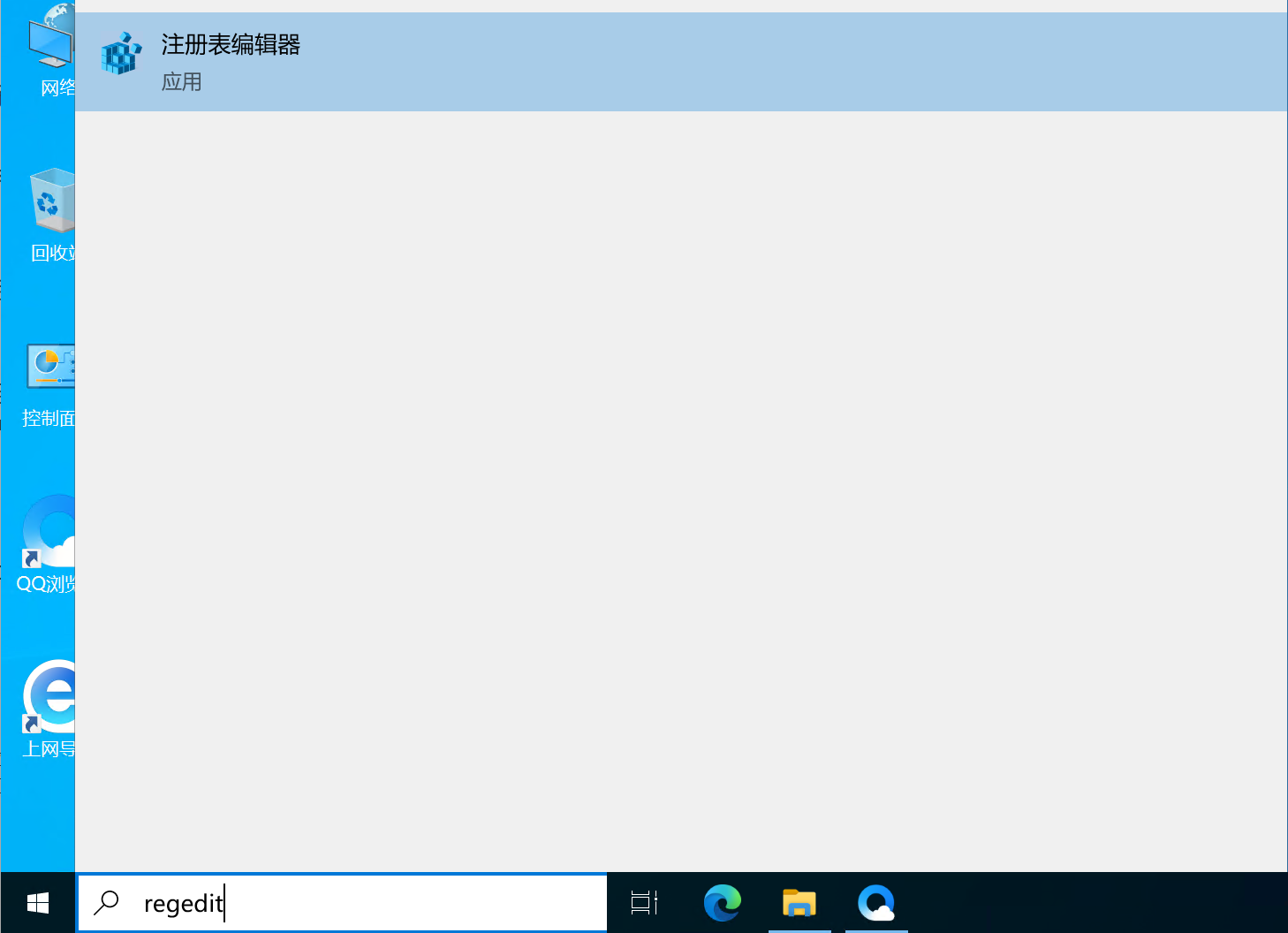Click the regedit search input field
The image size is (1288, 933).
coord(343,902)
